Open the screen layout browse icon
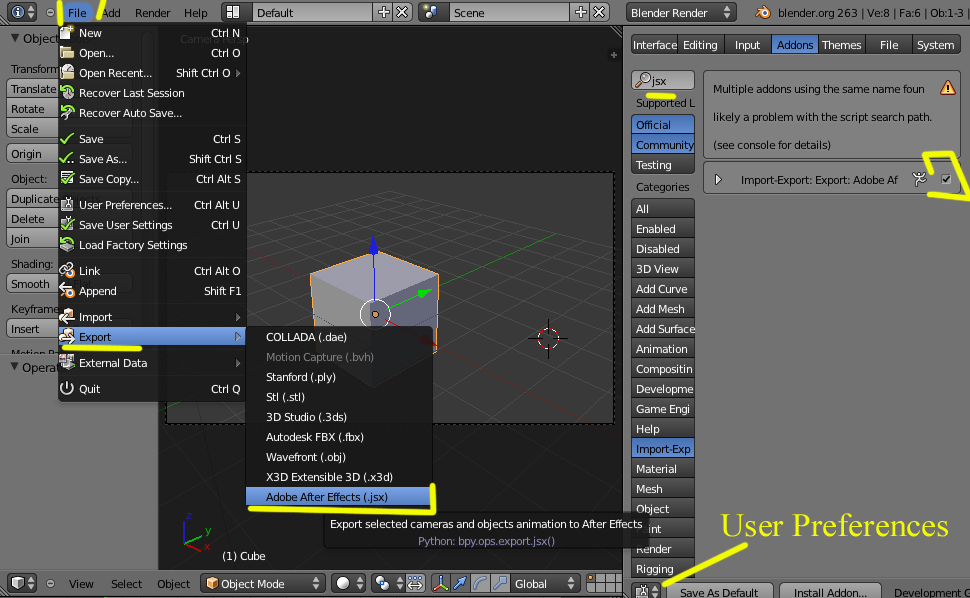This screenshot has width=970, height=598. coord(235,12)
